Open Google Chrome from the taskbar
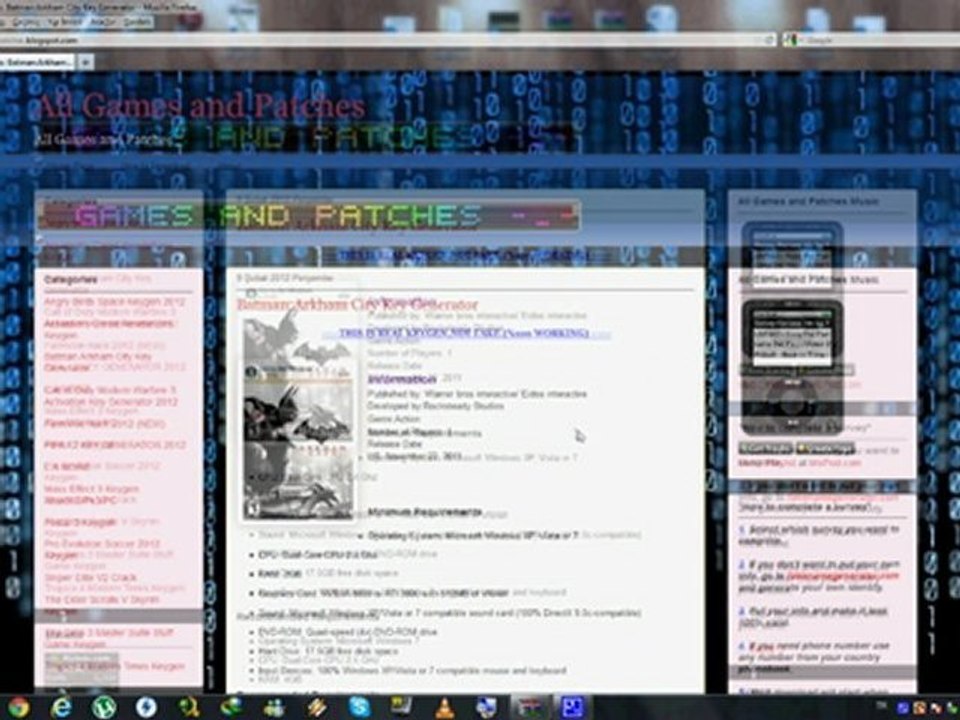 (x=18, y=707)
